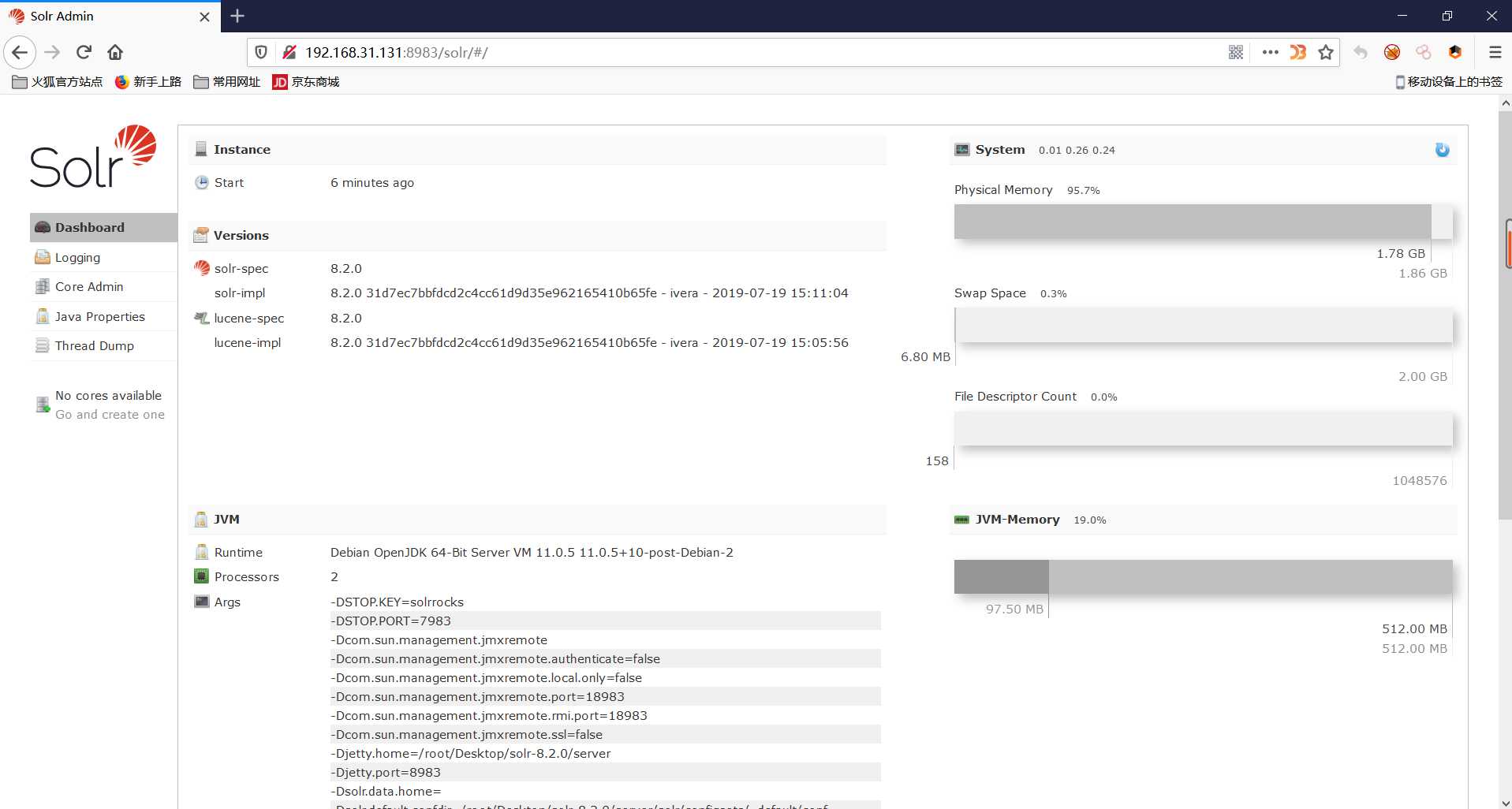Image resolution: width=1512 pixels, height=809 pixels.
Task: Click the System monitor icon
Action: tap(962, 150)
